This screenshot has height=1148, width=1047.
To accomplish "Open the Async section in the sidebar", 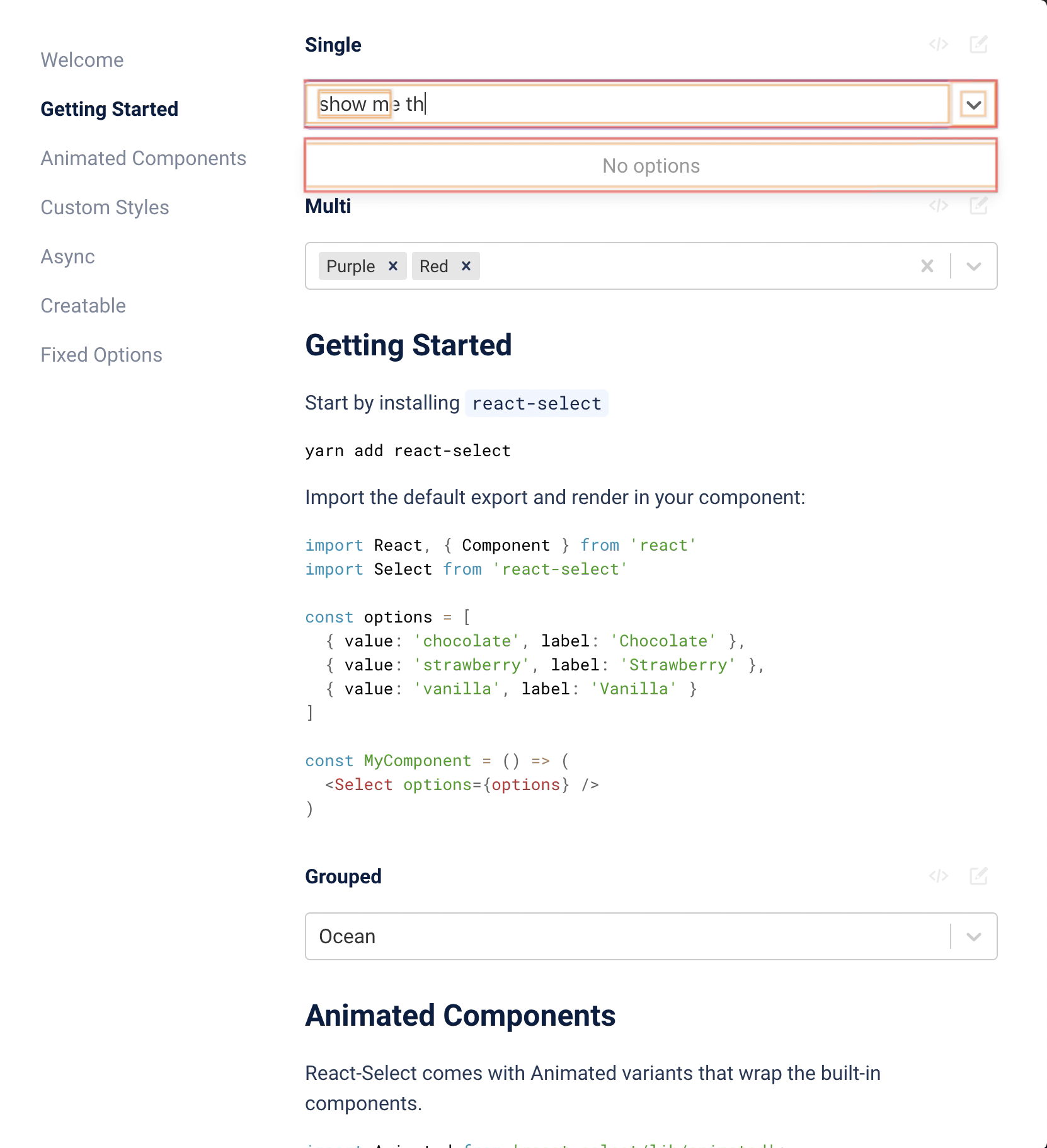I will [67, 256].
